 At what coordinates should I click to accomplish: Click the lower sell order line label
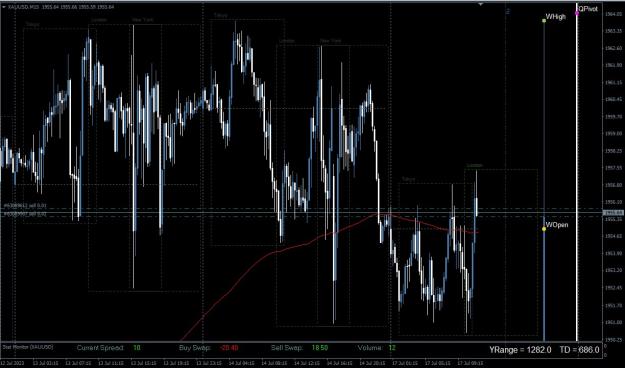[25, 214]
